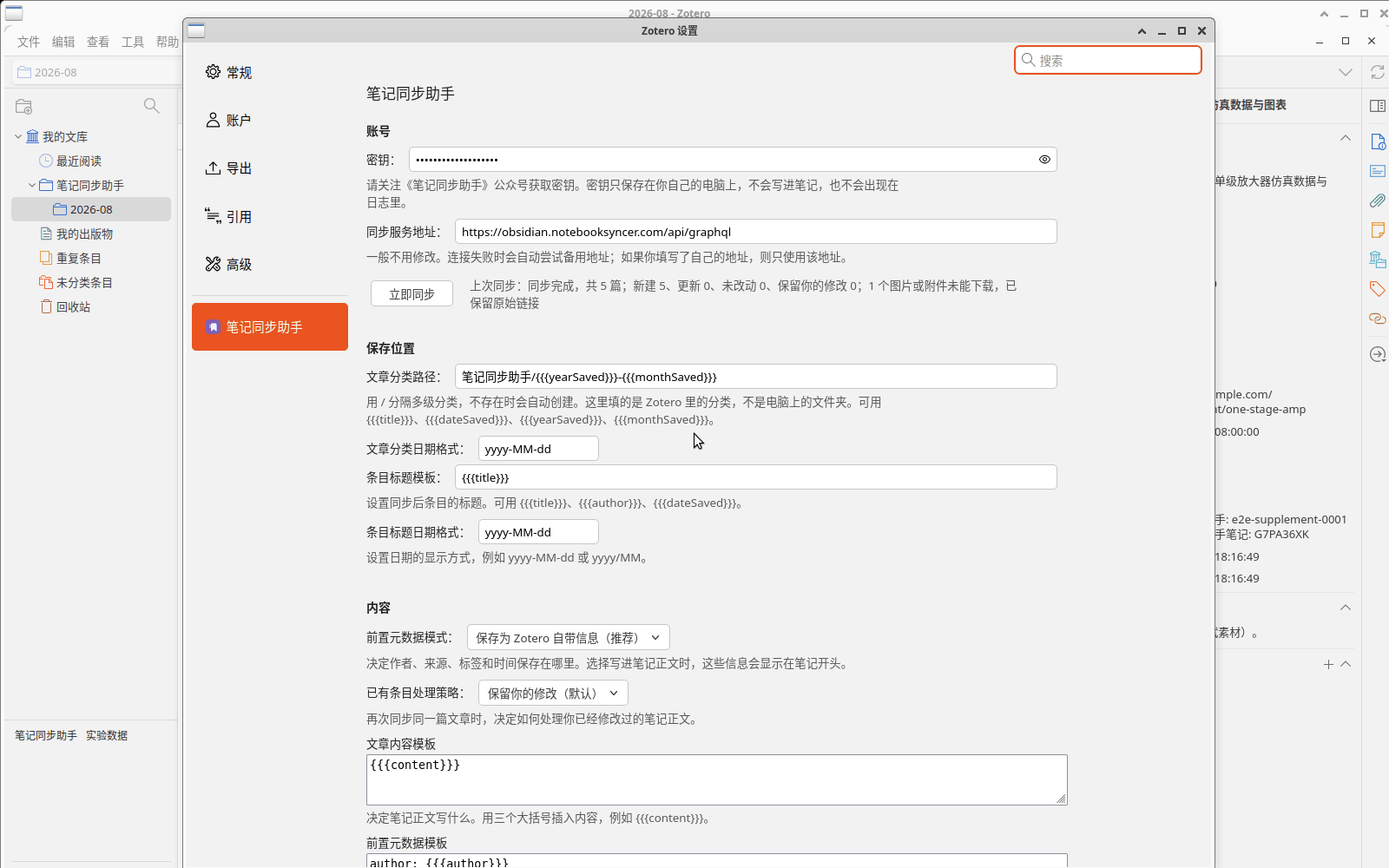Open the 回收站 trash item
This screenshot has height=868, width=1389.
point(73,306)
